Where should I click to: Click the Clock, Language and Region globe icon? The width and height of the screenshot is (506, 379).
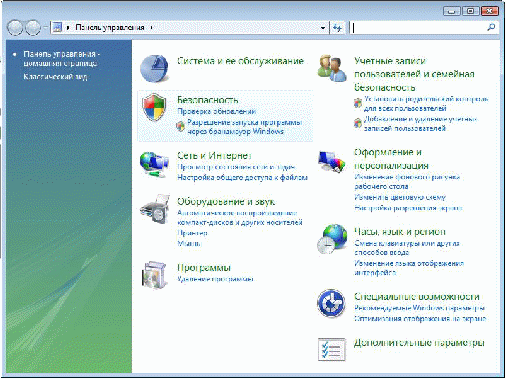click(x=332, y=239)
